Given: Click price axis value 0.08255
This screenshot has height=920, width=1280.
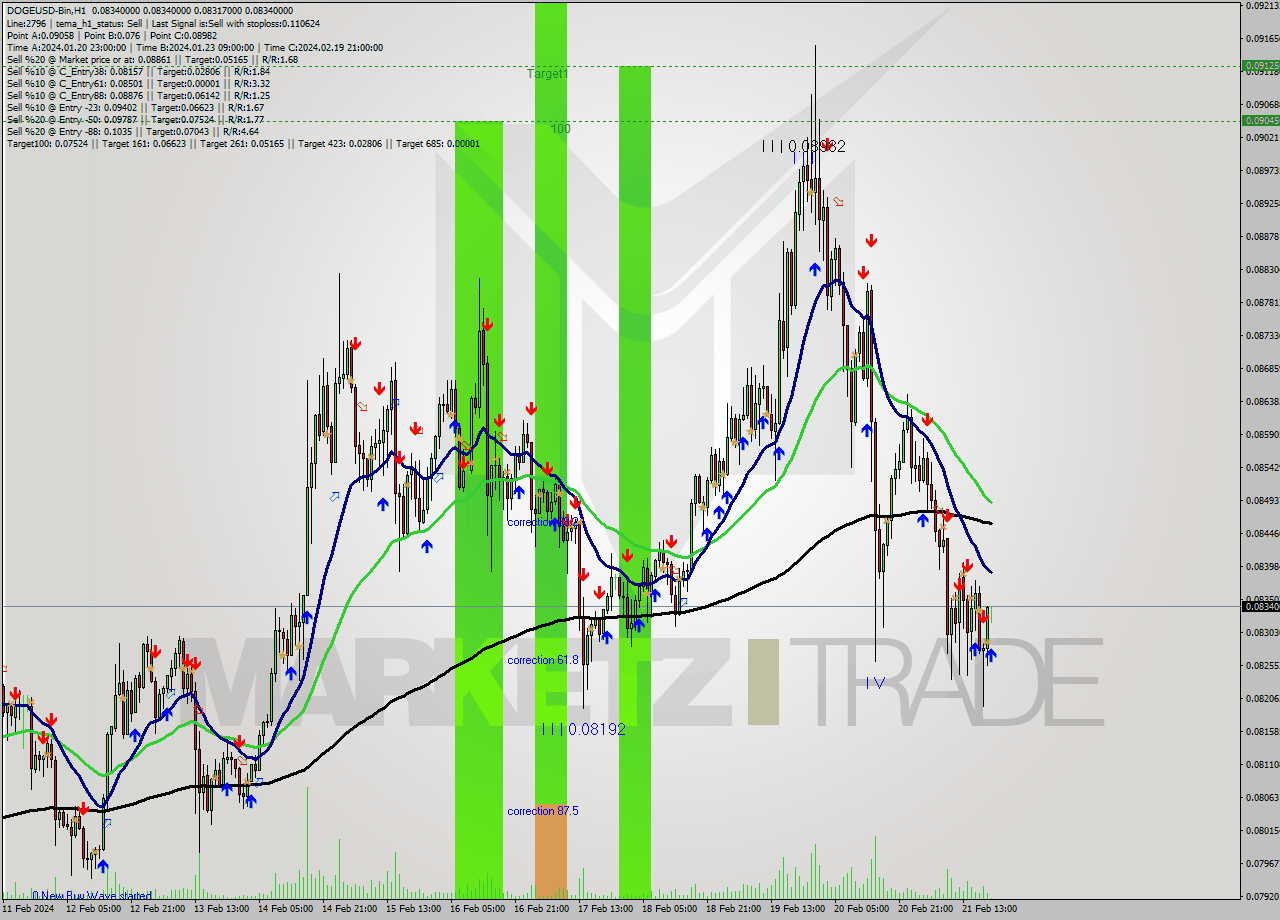Looking at the screenshot, I should 1263,665.
